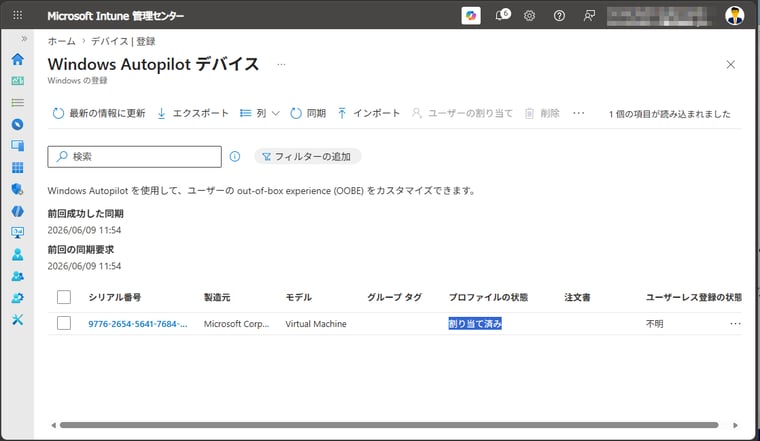
Task: Open the toolbar overflow ellipsis menu
Action: pos(578,113)
